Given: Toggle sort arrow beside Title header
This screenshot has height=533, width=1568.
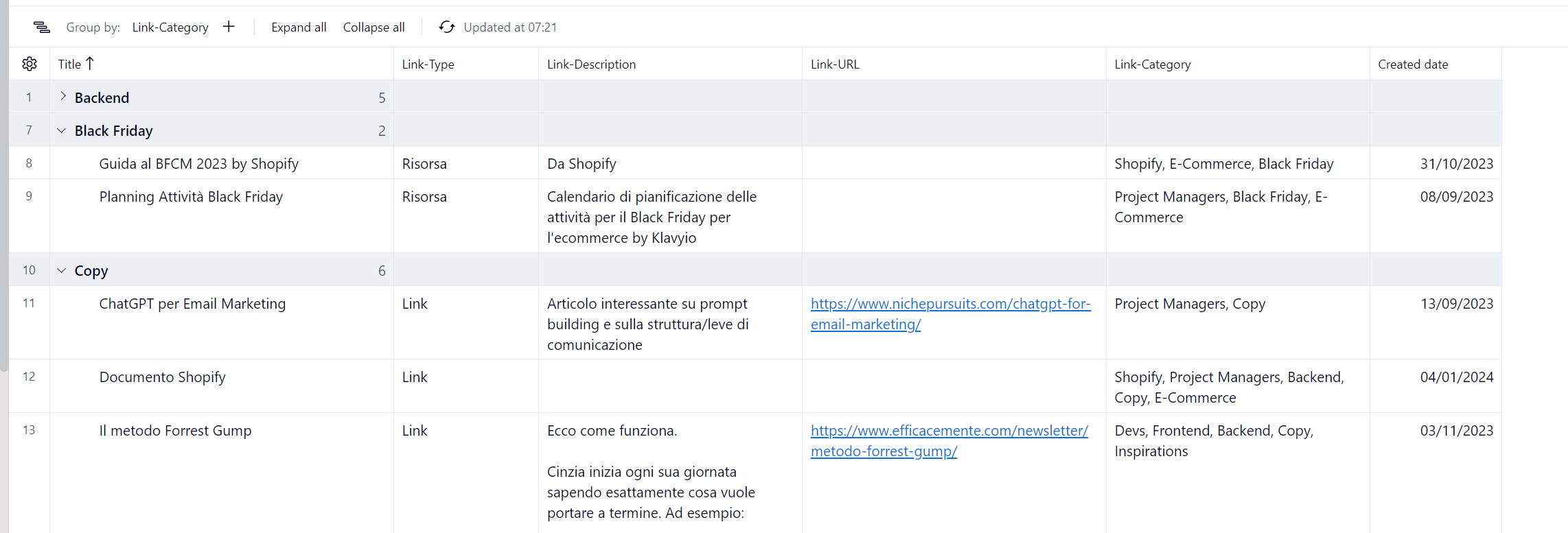Looking at the screenshot, I should (90, 64).
